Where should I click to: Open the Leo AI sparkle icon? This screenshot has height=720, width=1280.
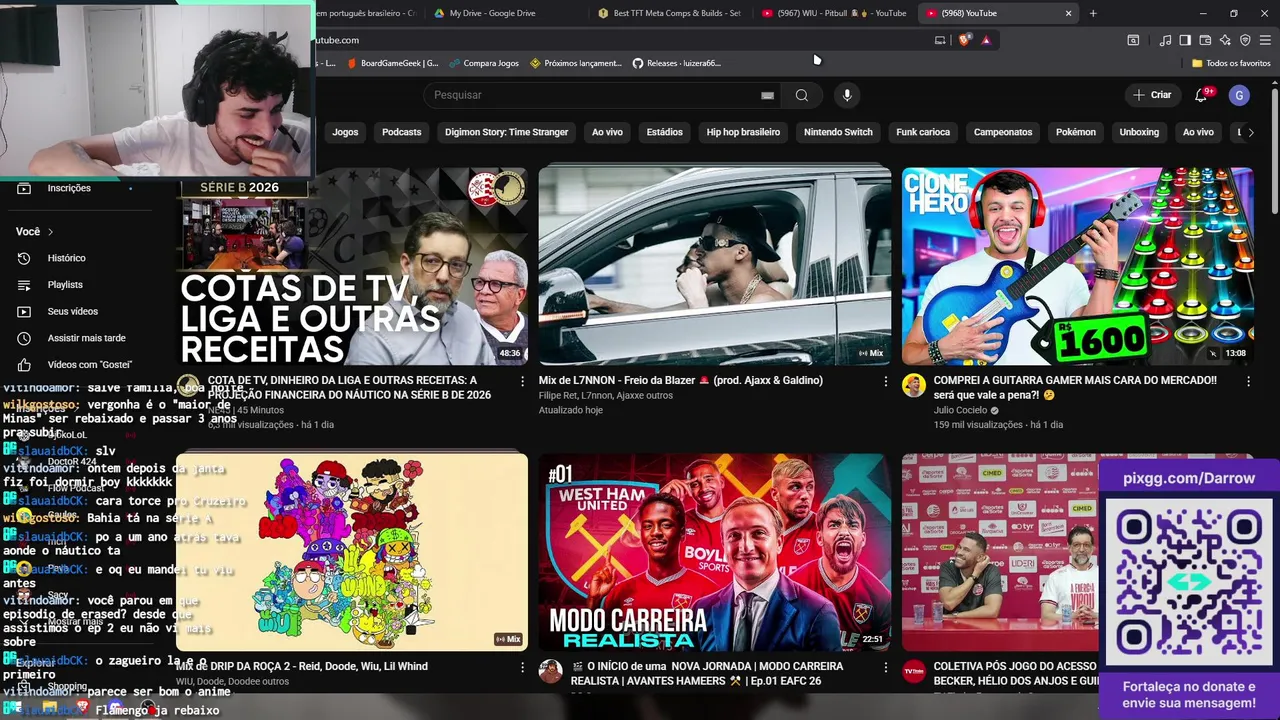pos(1225,40)
